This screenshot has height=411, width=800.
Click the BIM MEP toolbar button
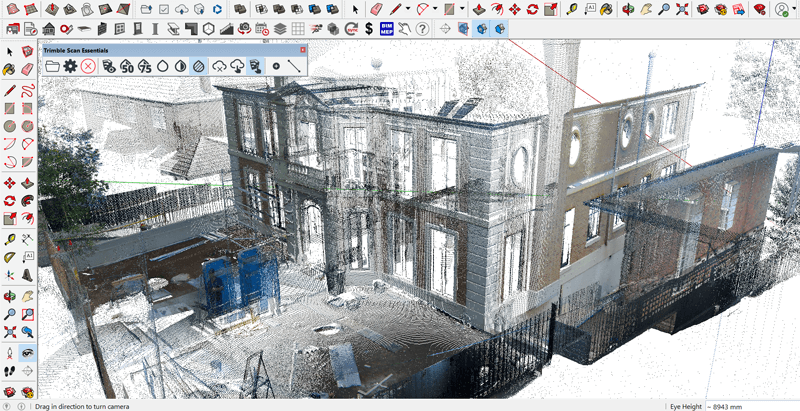[386, 28]
